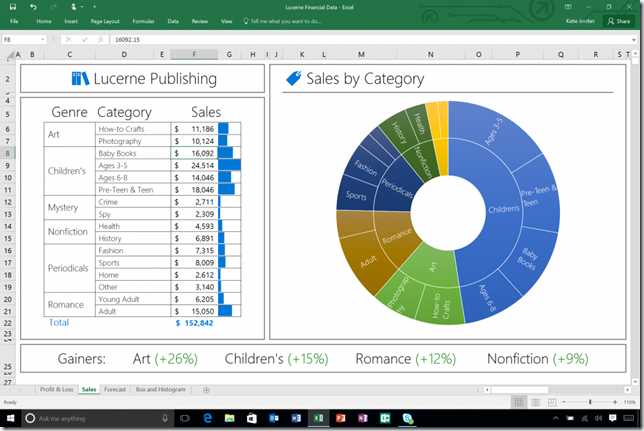Click the Art (+26%) gainer text
The image size is (644, 431).
pyautogui.click(x=165, y=359)
